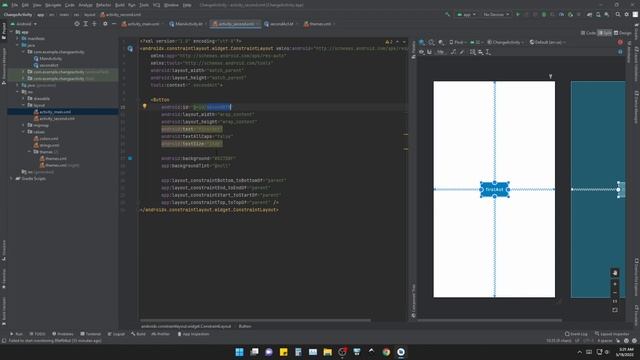Viewport: 640px width, 360px height.
Task: Click Select Opened File target icon in Project panel
Action: [x=77, y=24]
